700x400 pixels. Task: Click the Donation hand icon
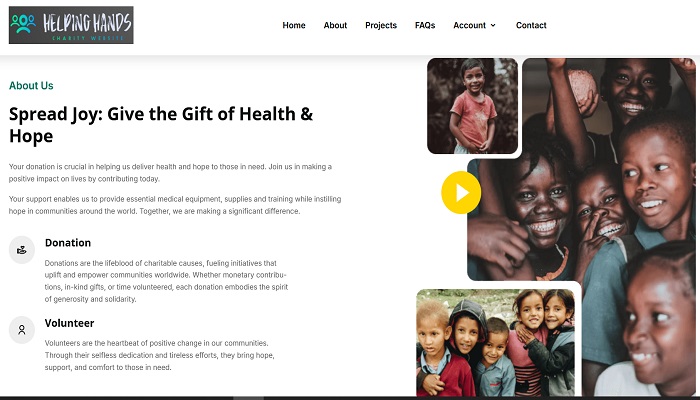pyautogui.click(x=22, y=250)
